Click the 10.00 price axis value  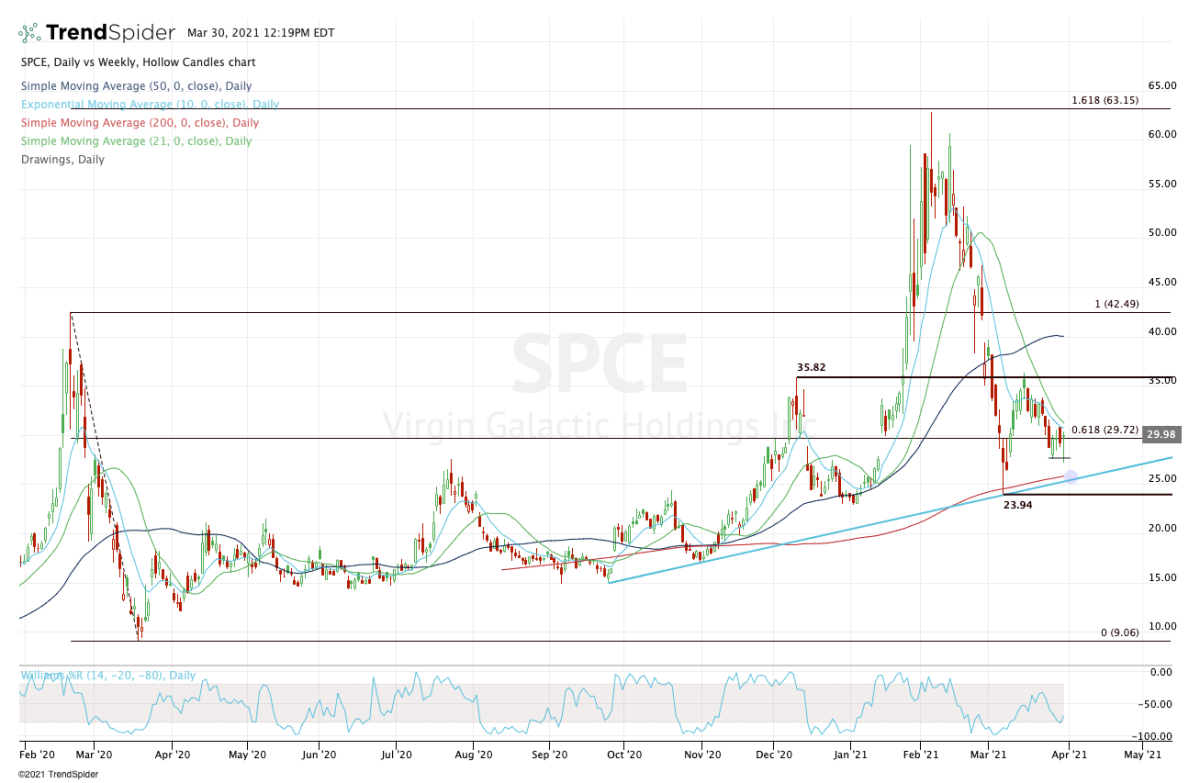(1161, 627)
